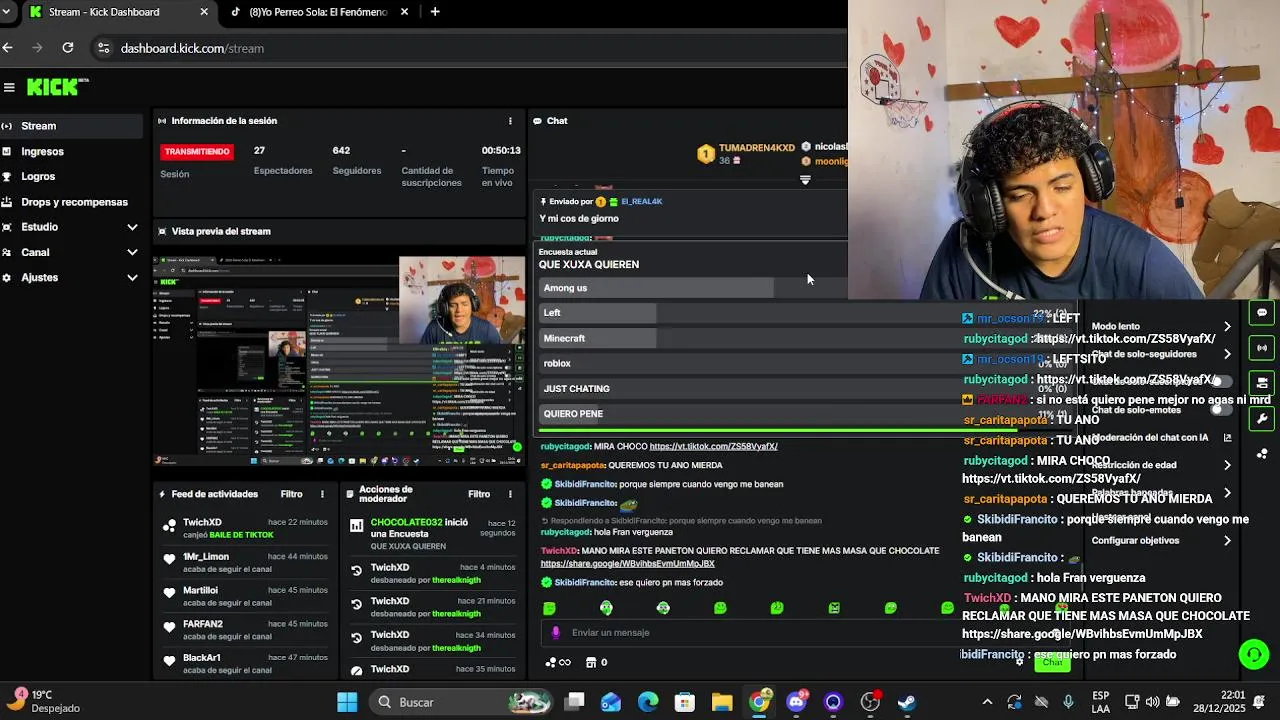The image size is (1280, 720).
Task: Open Información de la sesión options menu
Action: coord(510,121)
